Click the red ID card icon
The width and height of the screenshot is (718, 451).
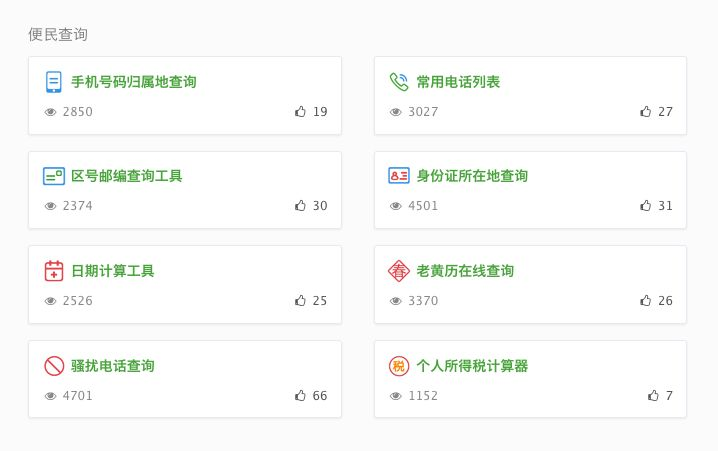399,176
